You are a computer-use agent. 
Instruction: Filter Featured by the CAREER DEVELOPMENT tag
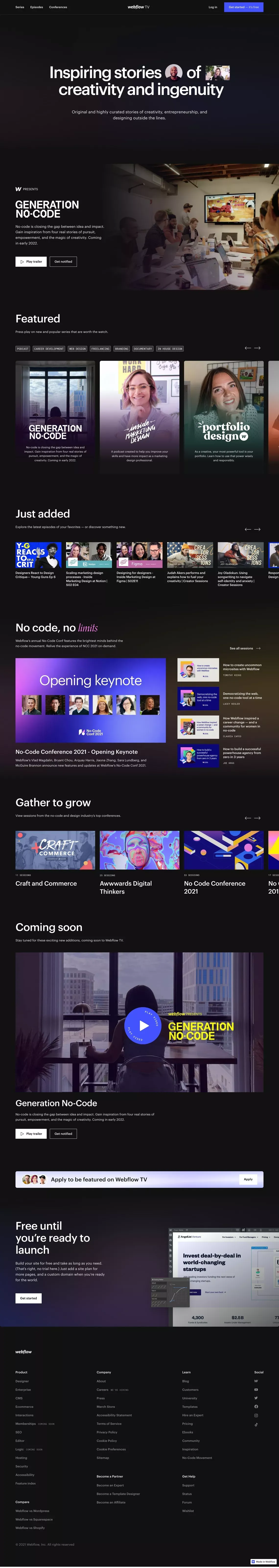(49, 349)
